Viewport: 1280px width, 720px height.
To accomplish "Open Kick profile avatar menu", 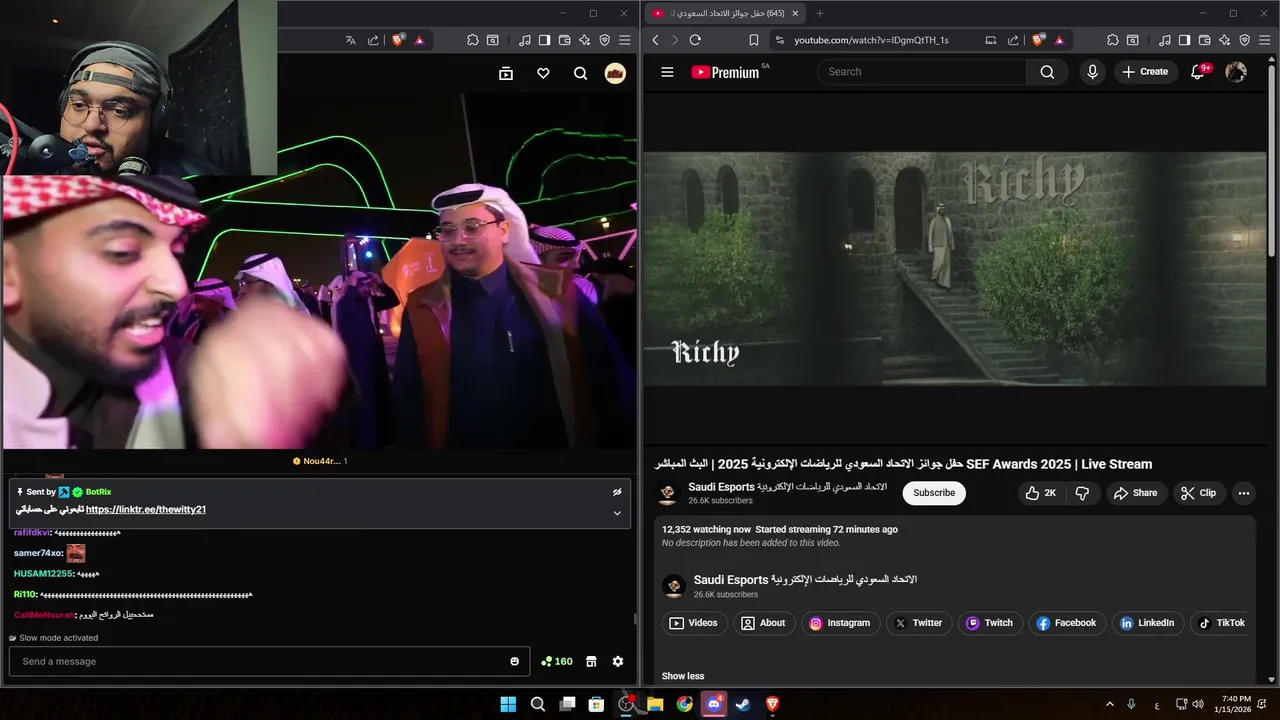I will coord(615,73).
